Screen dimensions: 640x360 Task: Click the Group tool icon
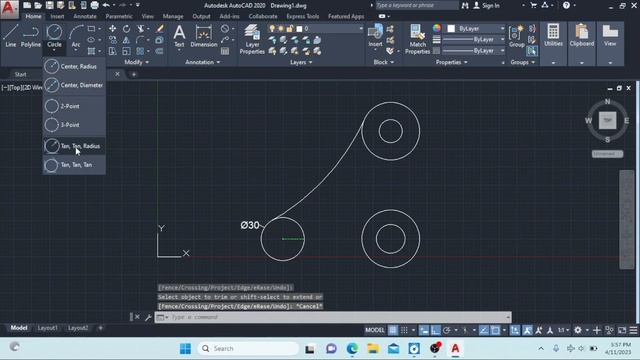tap(517, 36)
